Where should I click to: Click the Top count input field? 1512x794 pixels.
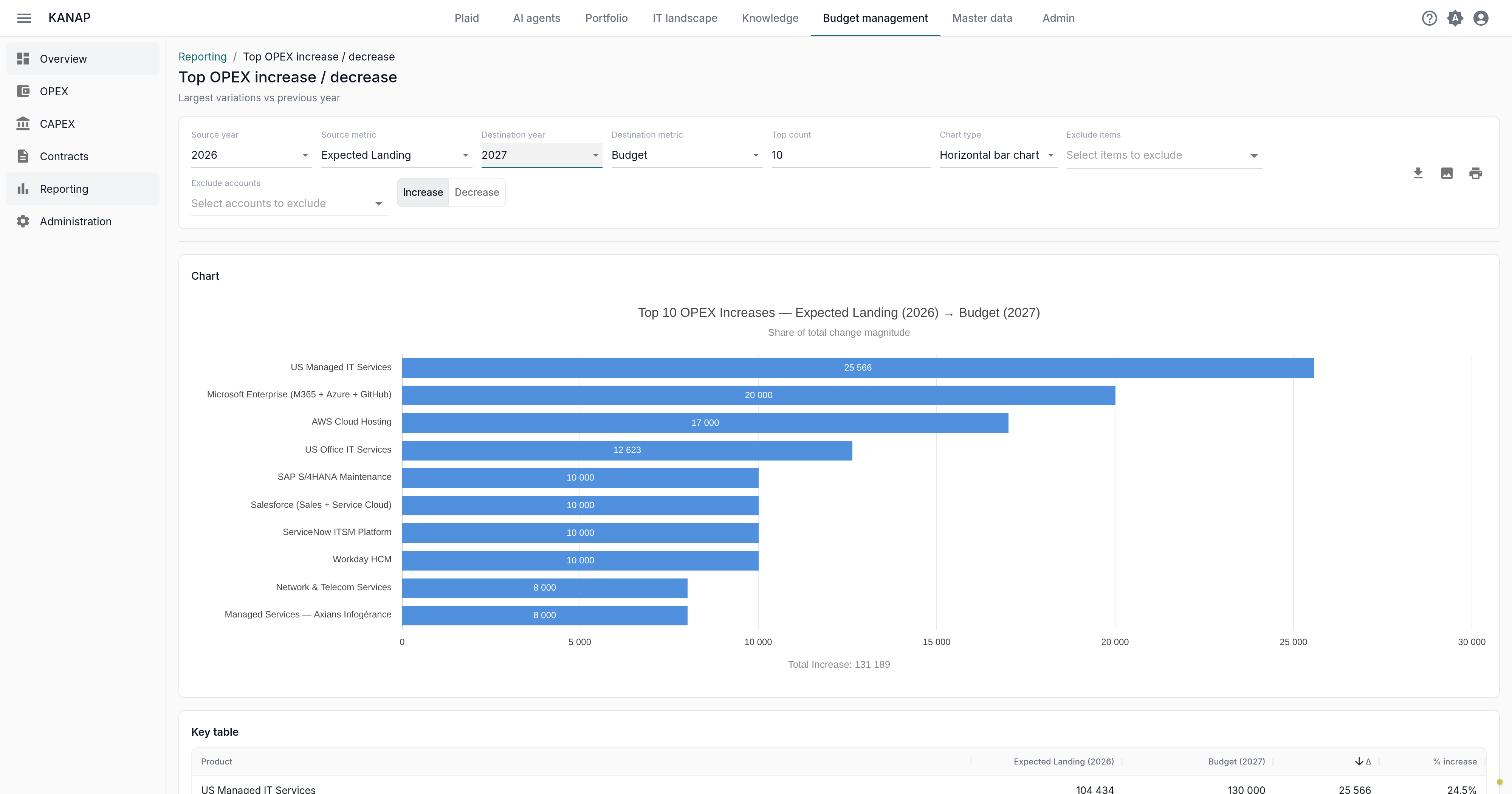[850, 155]
